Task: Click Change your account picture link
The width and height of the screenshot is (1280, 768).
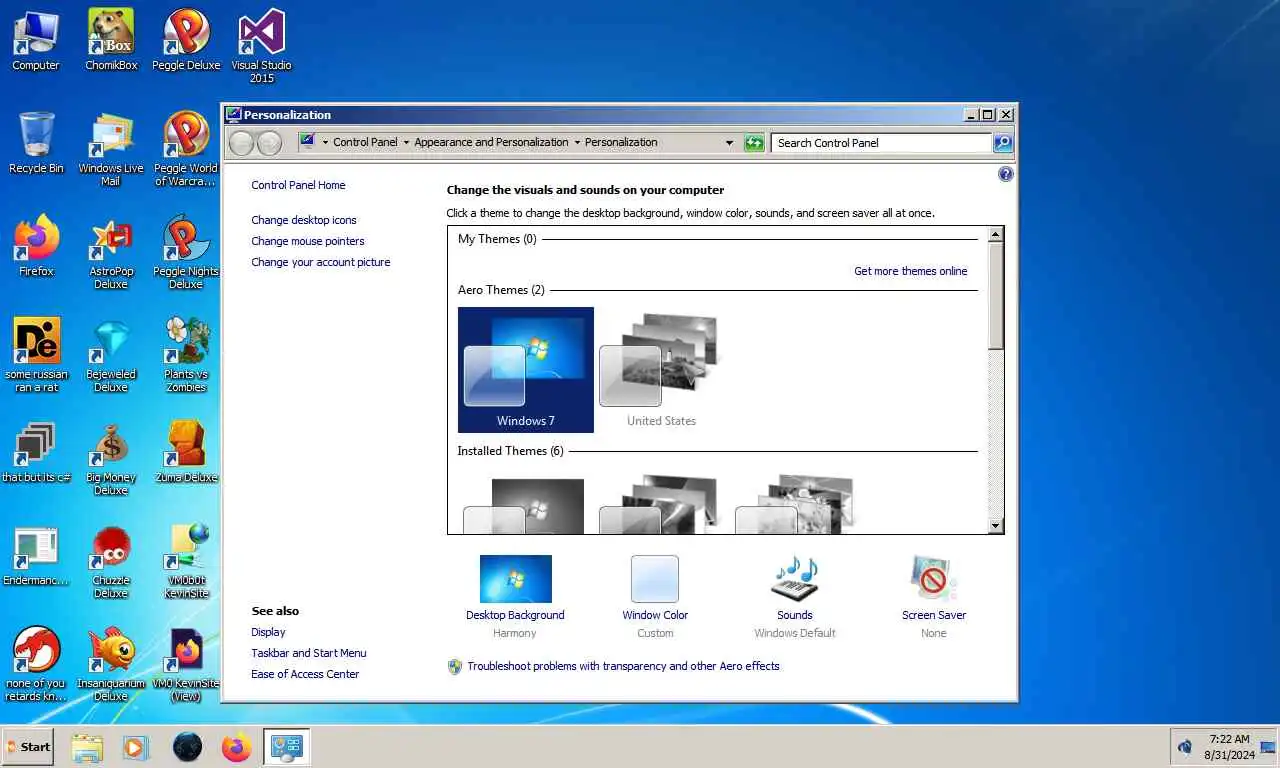Action: pos(321,262)
